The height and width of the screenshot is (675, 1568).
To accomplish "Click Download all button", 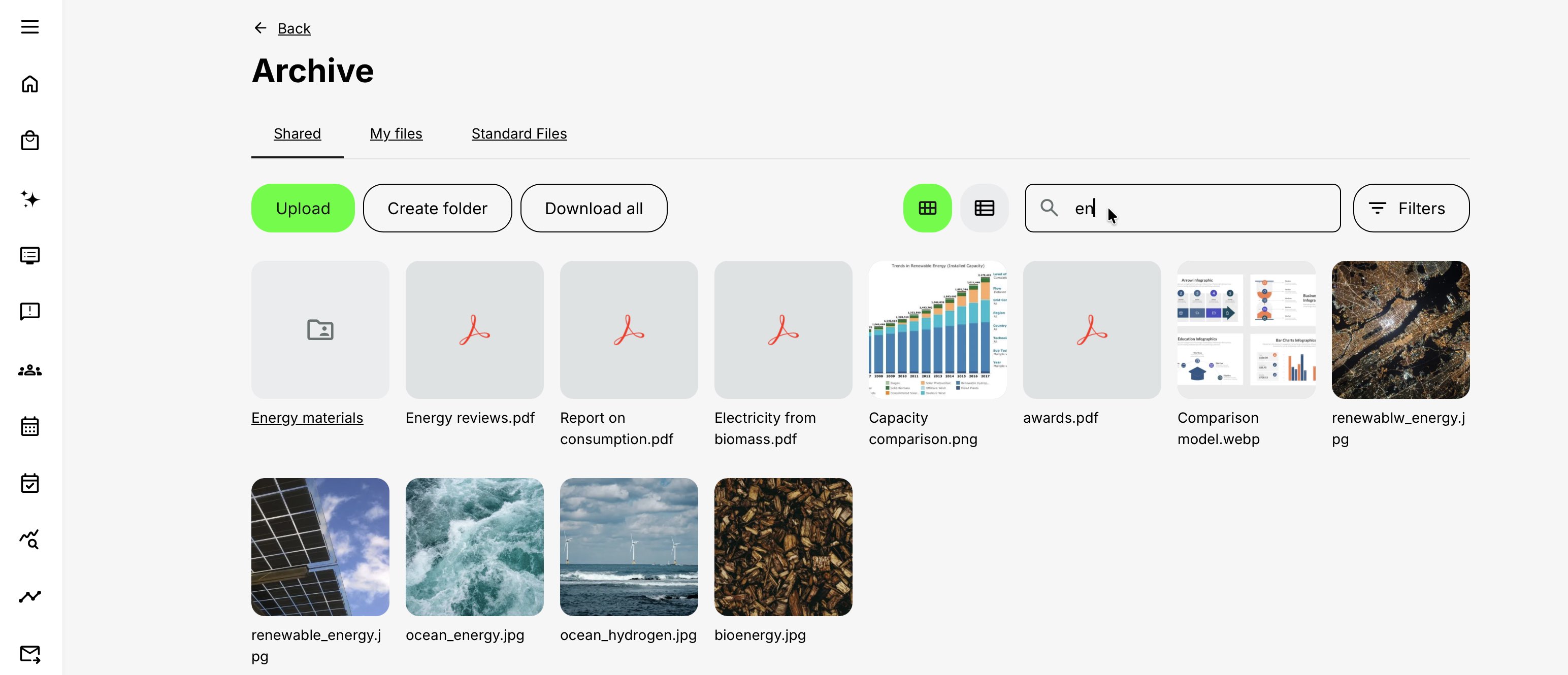I will pyautogui.click(x=594, y=208).
